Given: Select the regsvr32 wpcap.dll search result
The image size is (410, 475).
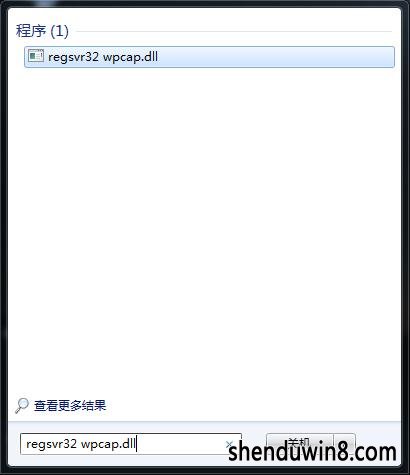Looking at the screenshot, I should point(209,57).
